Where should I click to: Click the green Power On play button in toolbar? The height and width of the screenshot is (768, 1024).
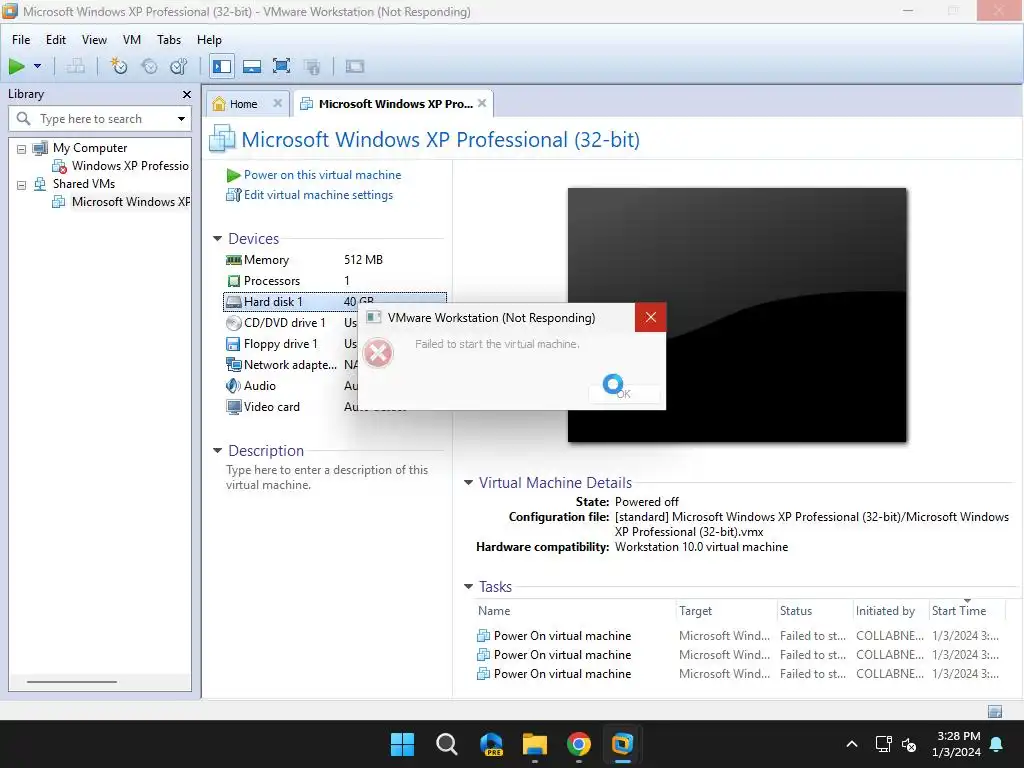click(16, 66)
